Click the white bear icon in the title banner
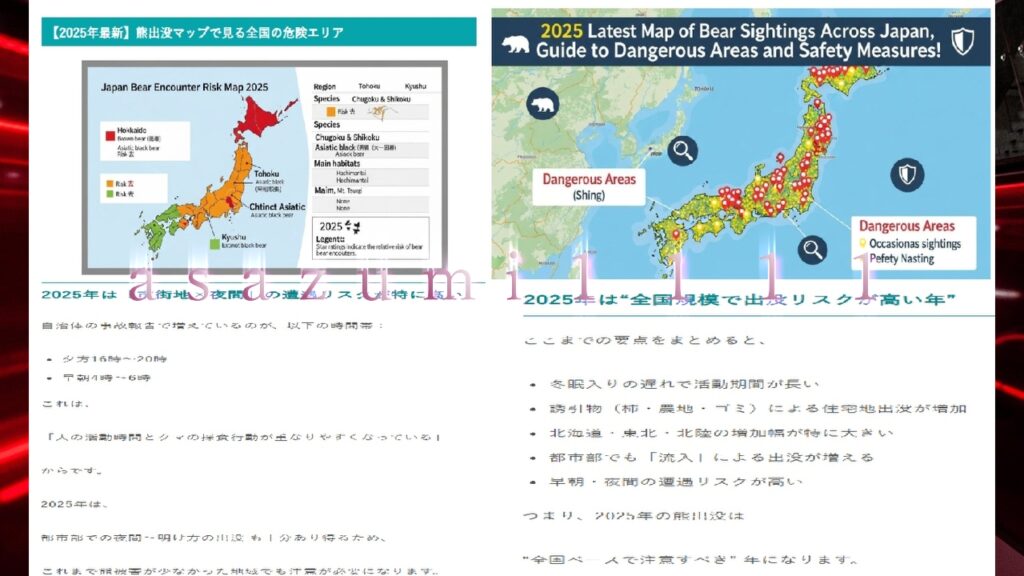This screenshot has width=1024, height=576. coord(516,43)
